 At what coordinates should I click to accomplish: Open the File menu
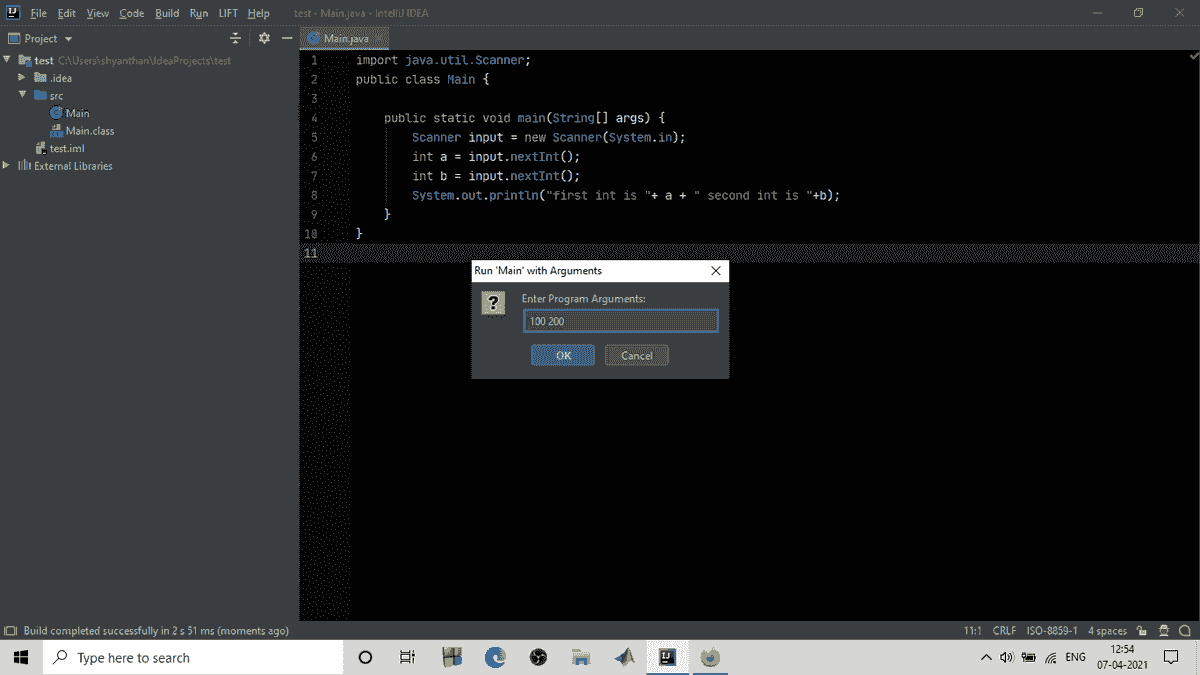coord(38,13)
